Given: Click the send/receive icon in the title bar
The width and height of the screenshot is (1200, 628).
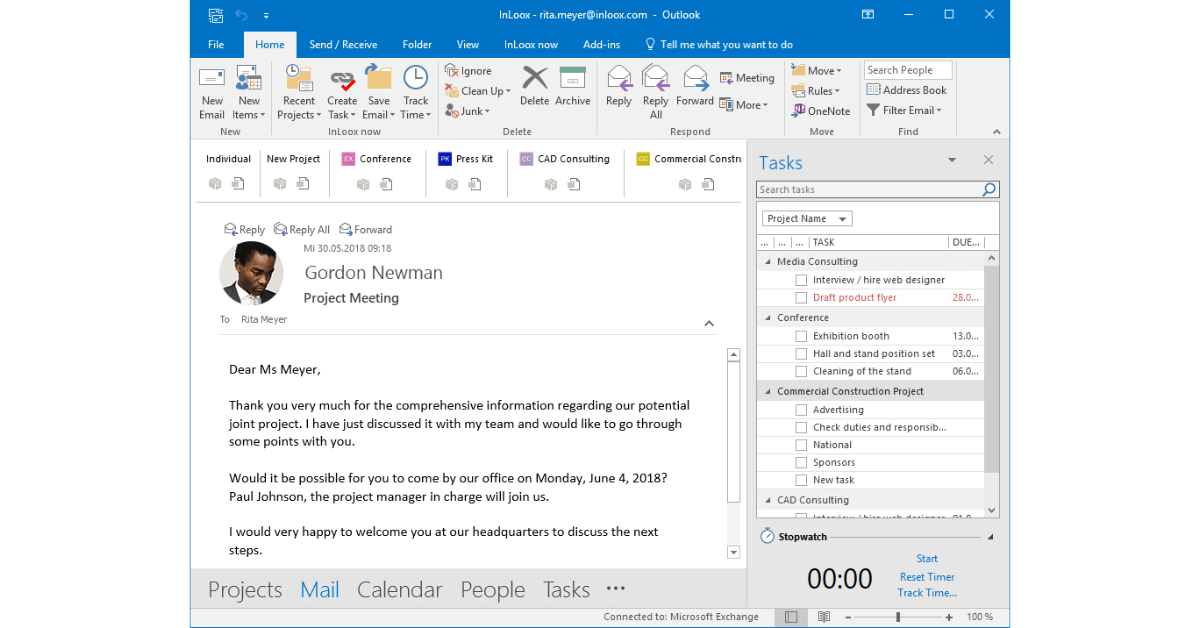Looking at the screenshot, I should tap(215, 15).
